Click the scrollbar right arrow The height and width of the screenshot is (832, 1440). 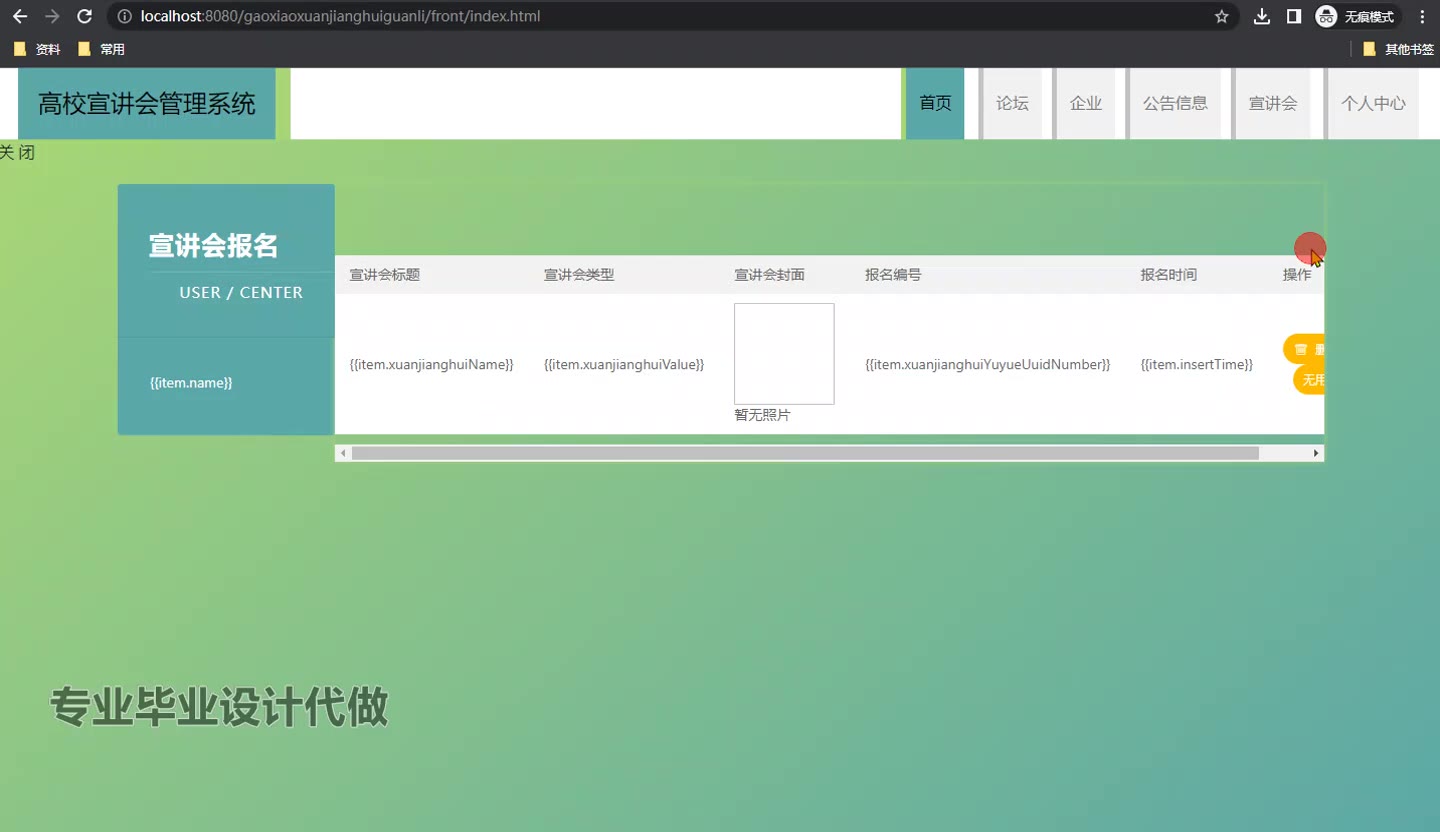coord(1316,453)
